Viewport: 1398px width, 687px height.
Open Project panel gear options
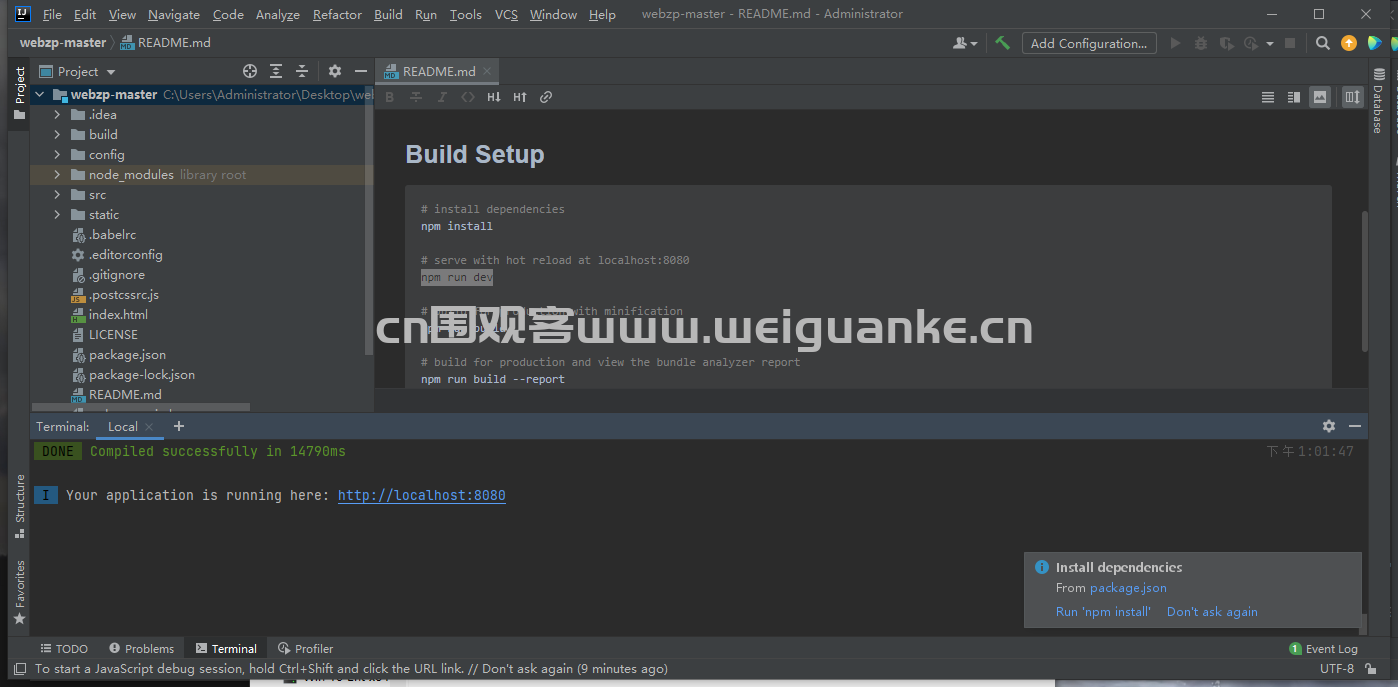click(335, 71)
